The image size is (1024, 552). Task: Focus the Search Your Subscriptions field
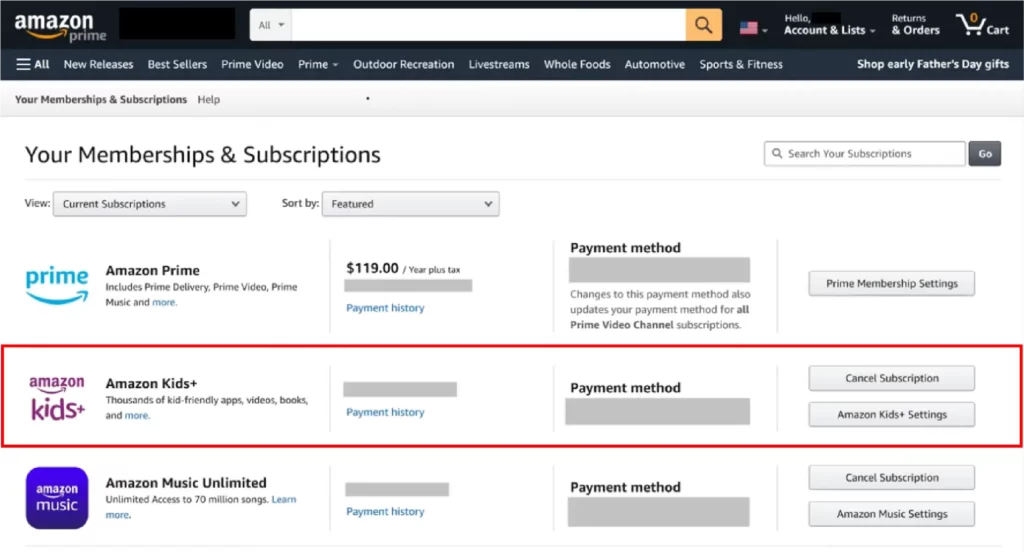865,154
